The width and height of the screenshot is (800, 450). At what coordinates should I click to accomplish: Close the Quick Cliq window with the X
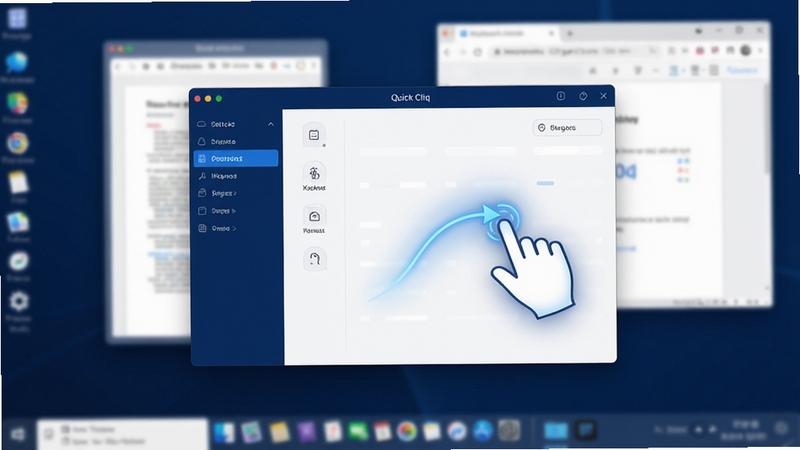[x=604, y=96]
